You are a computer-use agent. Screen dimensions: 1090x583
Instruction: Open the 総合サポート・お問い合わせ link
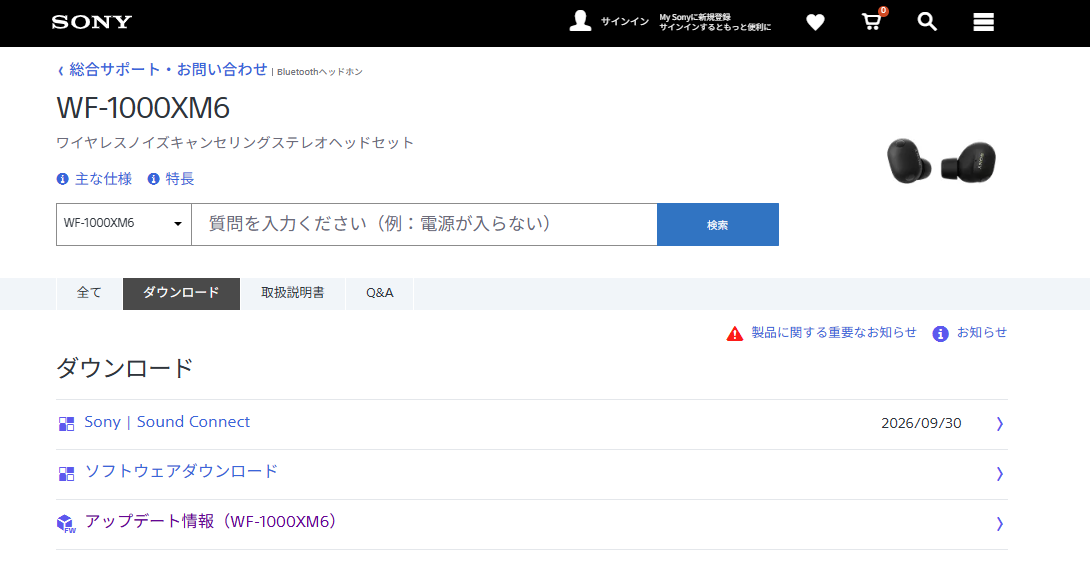tap(168, 69)
